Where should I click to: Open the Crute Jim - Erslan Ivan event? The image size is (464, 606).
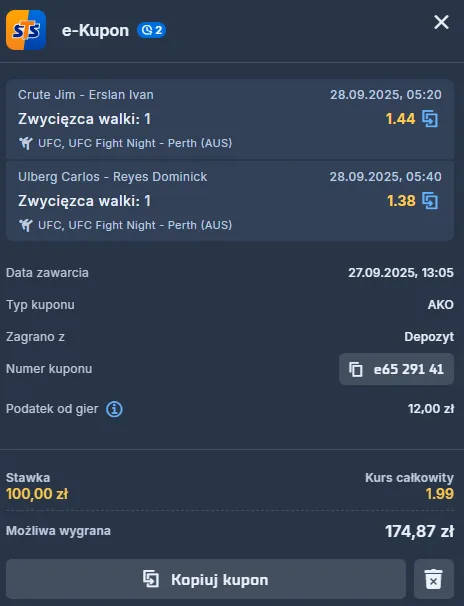(x=86, y=95)
